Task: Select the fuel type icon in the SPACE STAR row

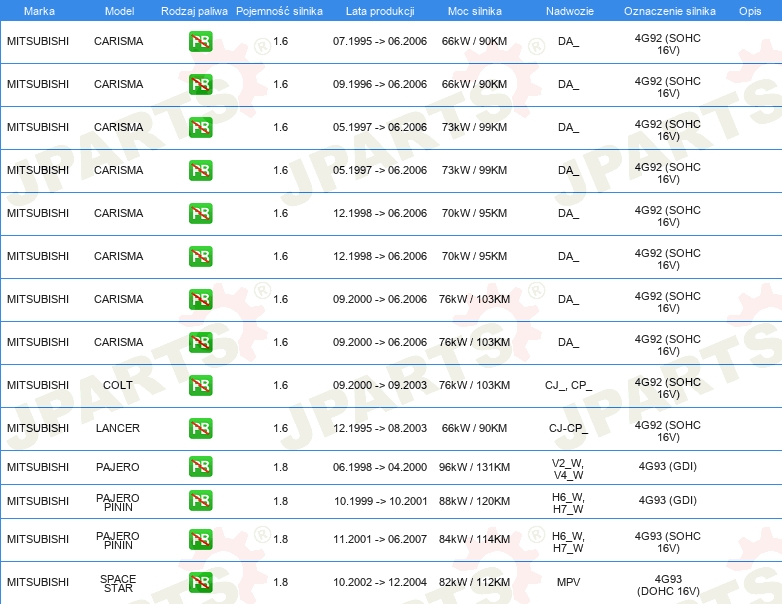Action: coord(200,582)
